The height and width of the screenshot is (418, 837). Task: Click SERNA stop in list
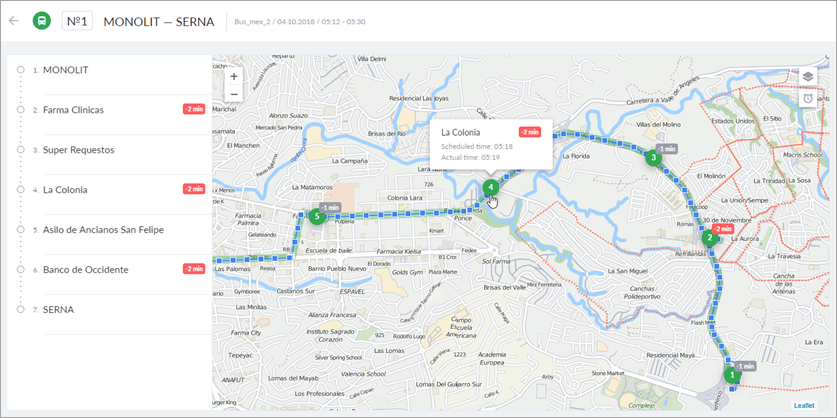pyautogui.click(x=58, y=310)
